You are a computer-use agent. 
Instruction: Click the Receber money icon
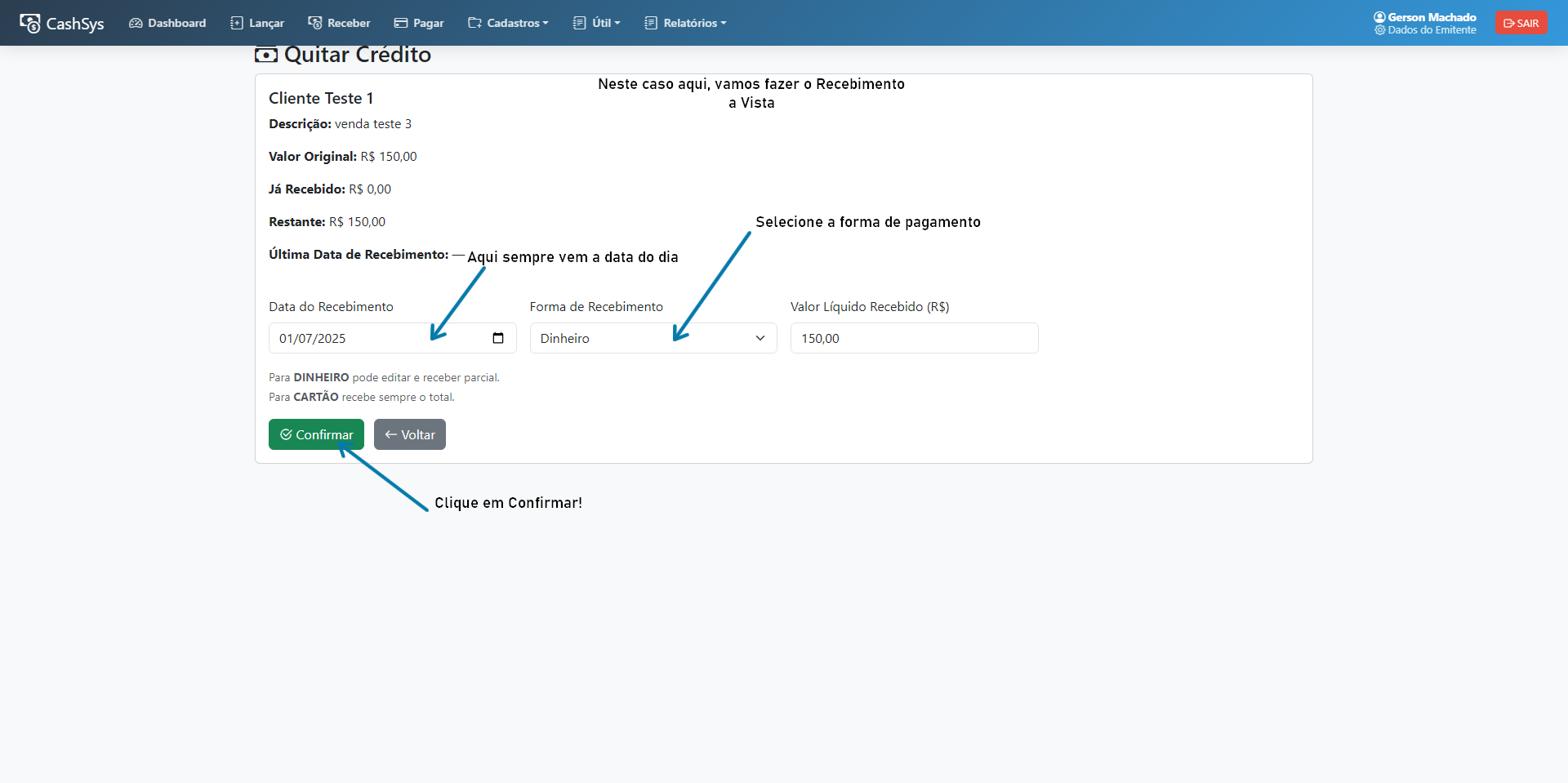(314, 23)
